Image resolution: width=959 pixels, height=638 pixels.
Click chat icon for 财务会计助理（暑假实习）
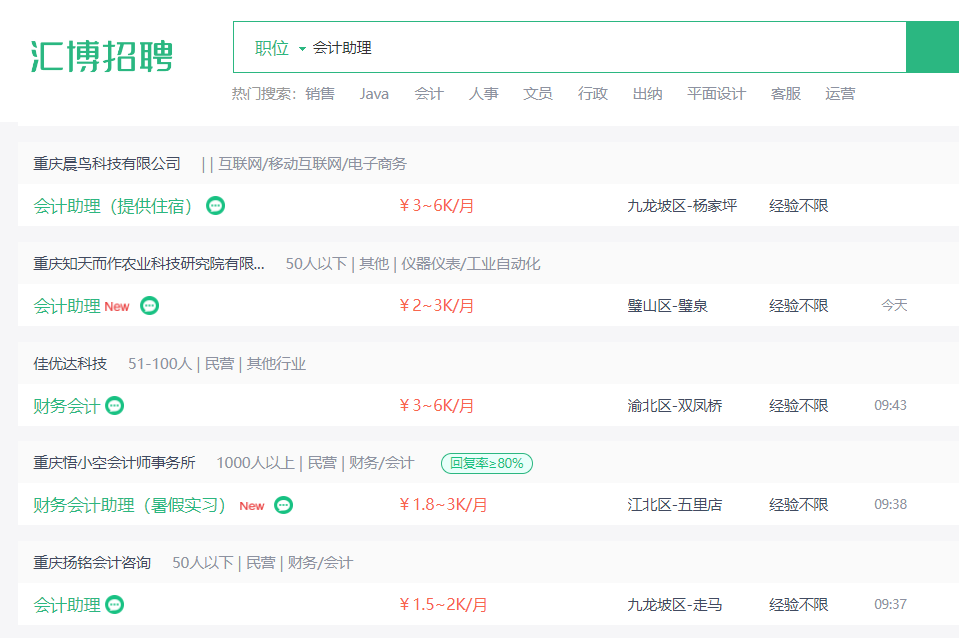click(x=283, y=505)
